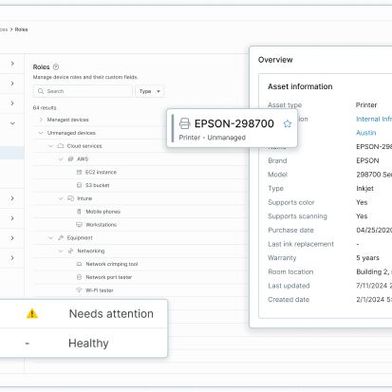Screen dimensions: 392x392
Task: Open the Internal Infr link
Action: point(374,119)
